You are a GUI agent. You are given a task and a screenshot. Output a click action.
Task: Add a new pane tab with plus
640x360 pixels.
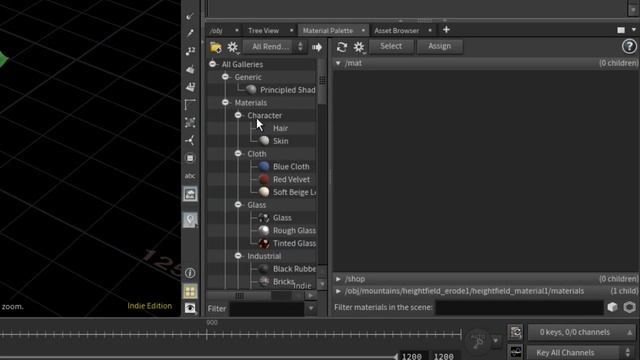click(446, 30)
